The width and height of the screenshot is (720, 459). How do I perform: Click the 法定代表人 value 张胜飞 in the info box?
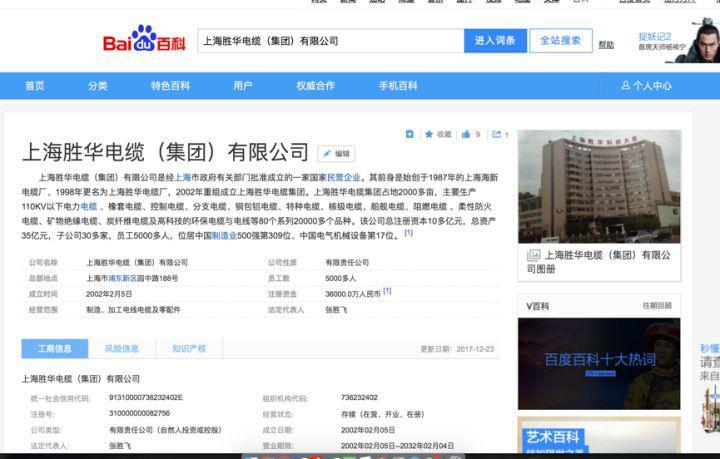coord(336,310)
